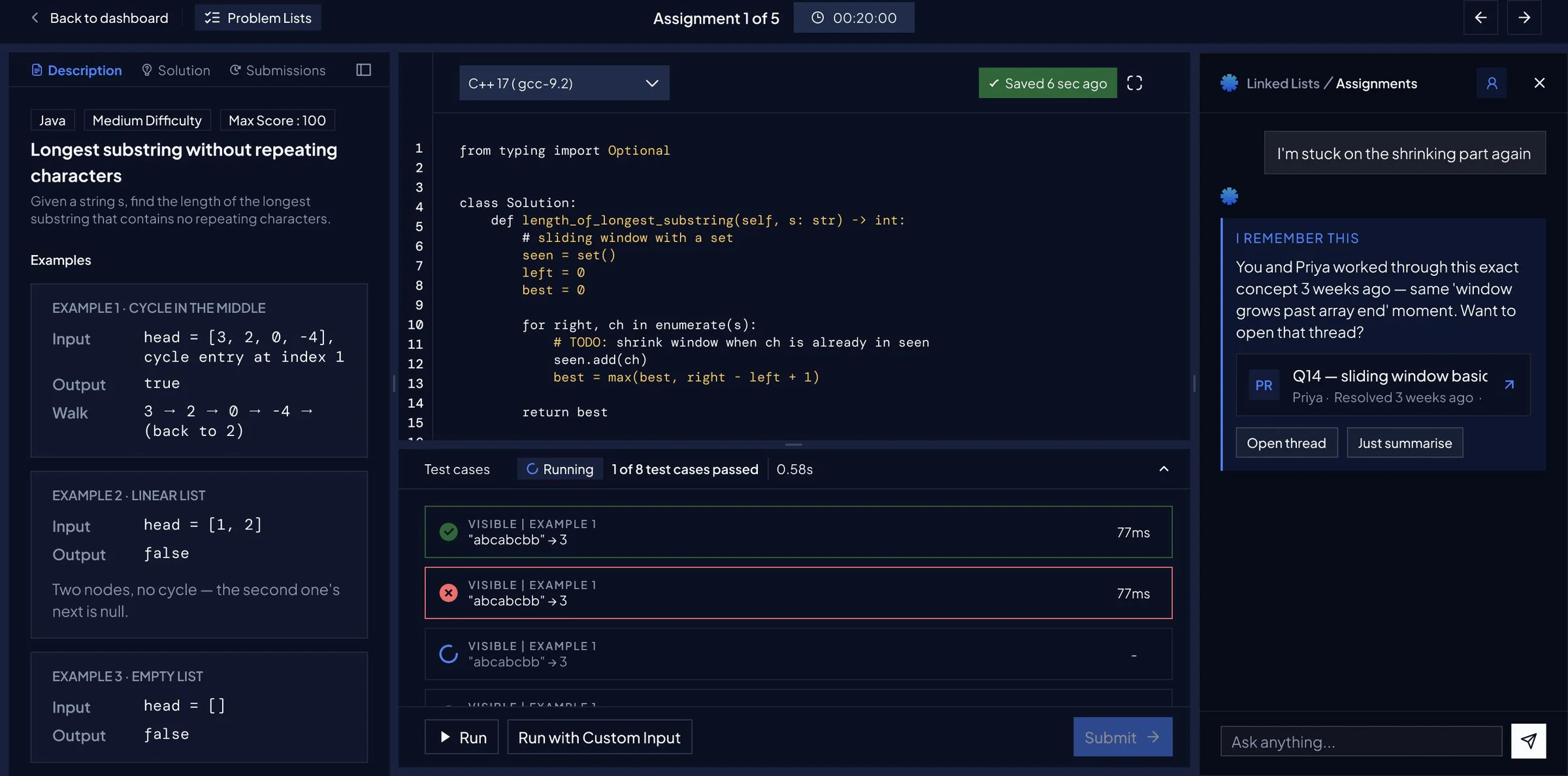This screenshot has height=776, width=1568.
Task: Send the chat message
Action: [x=1528, y=741]
